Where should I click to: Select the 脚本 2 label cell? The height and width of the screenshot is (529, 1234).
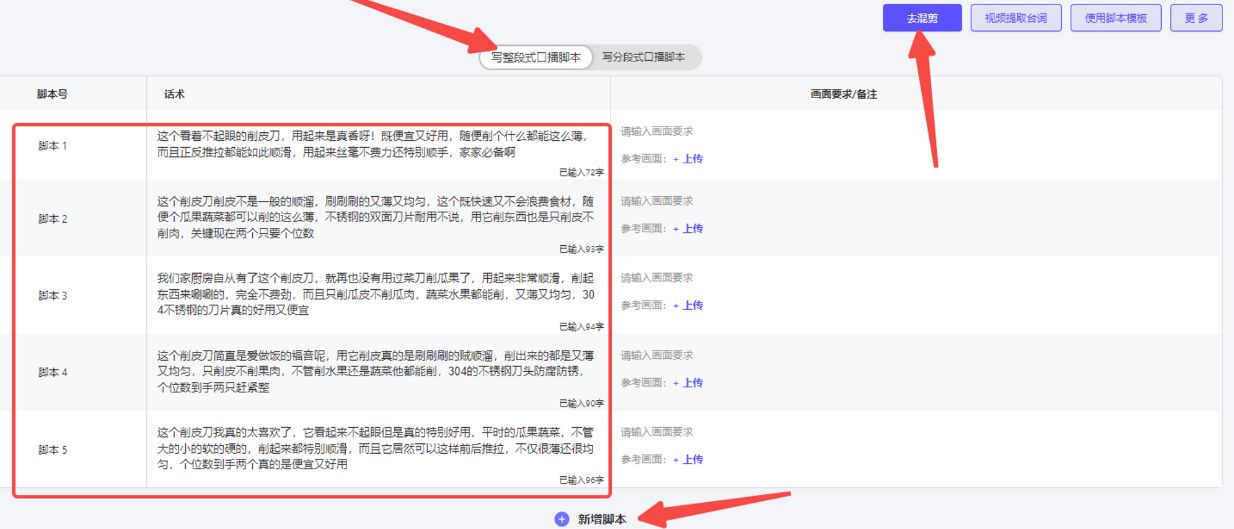coord(53,218)
